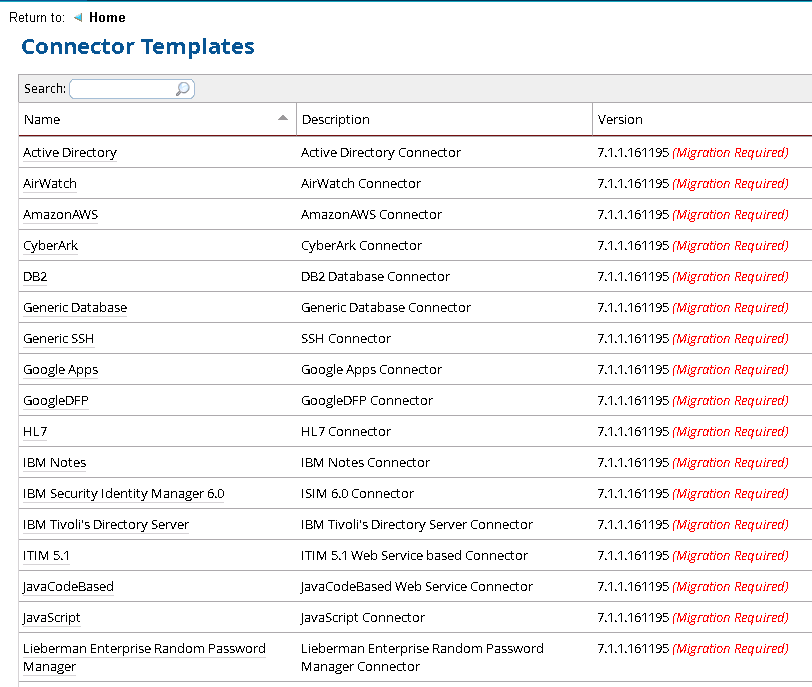Open the Generic Database template
Screen dimensions: 812x687
coord(75,308)
